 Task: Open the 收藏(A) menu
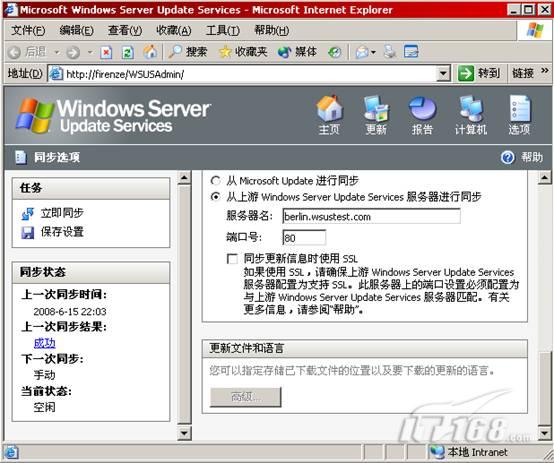click(x=173, y=30)
